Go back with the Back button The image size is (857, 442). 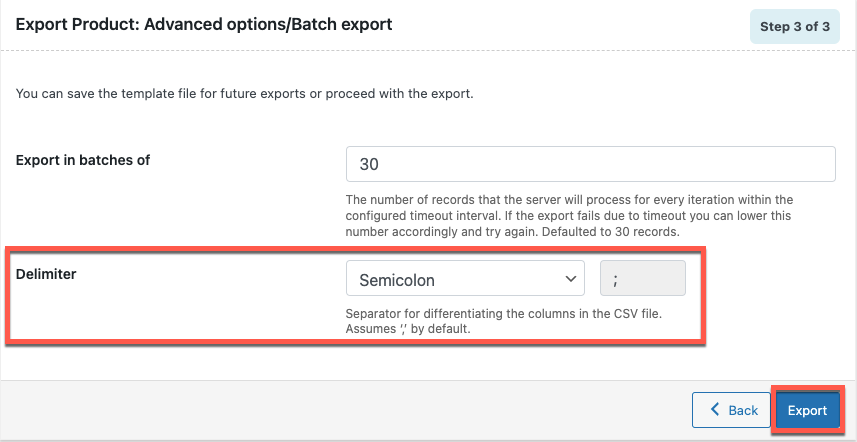(732, 410)
